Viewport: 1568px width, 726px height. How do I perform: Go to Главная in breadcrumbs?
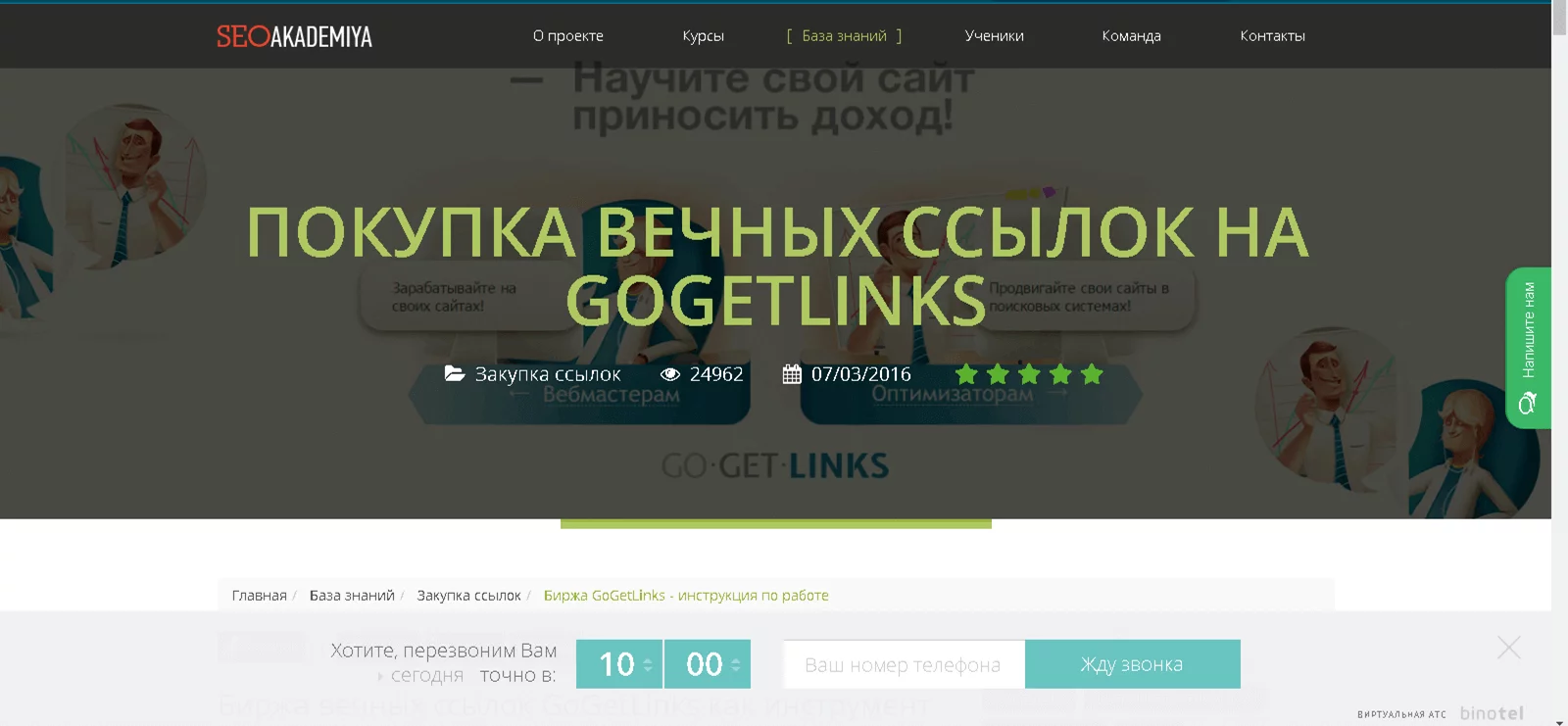pos(260,596)
